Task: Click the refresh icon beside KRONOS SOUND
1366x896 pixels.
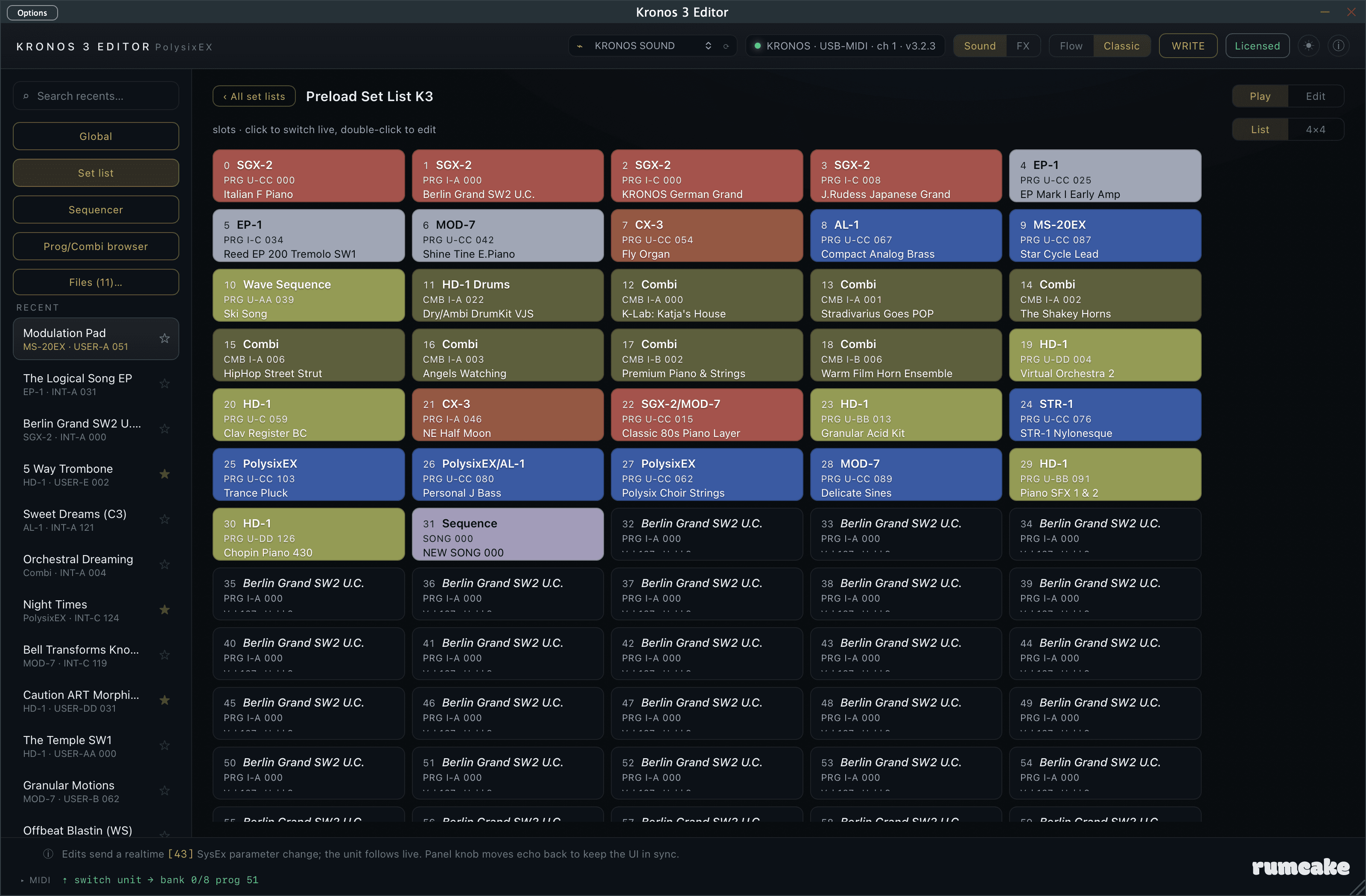Action: [726, 46]
